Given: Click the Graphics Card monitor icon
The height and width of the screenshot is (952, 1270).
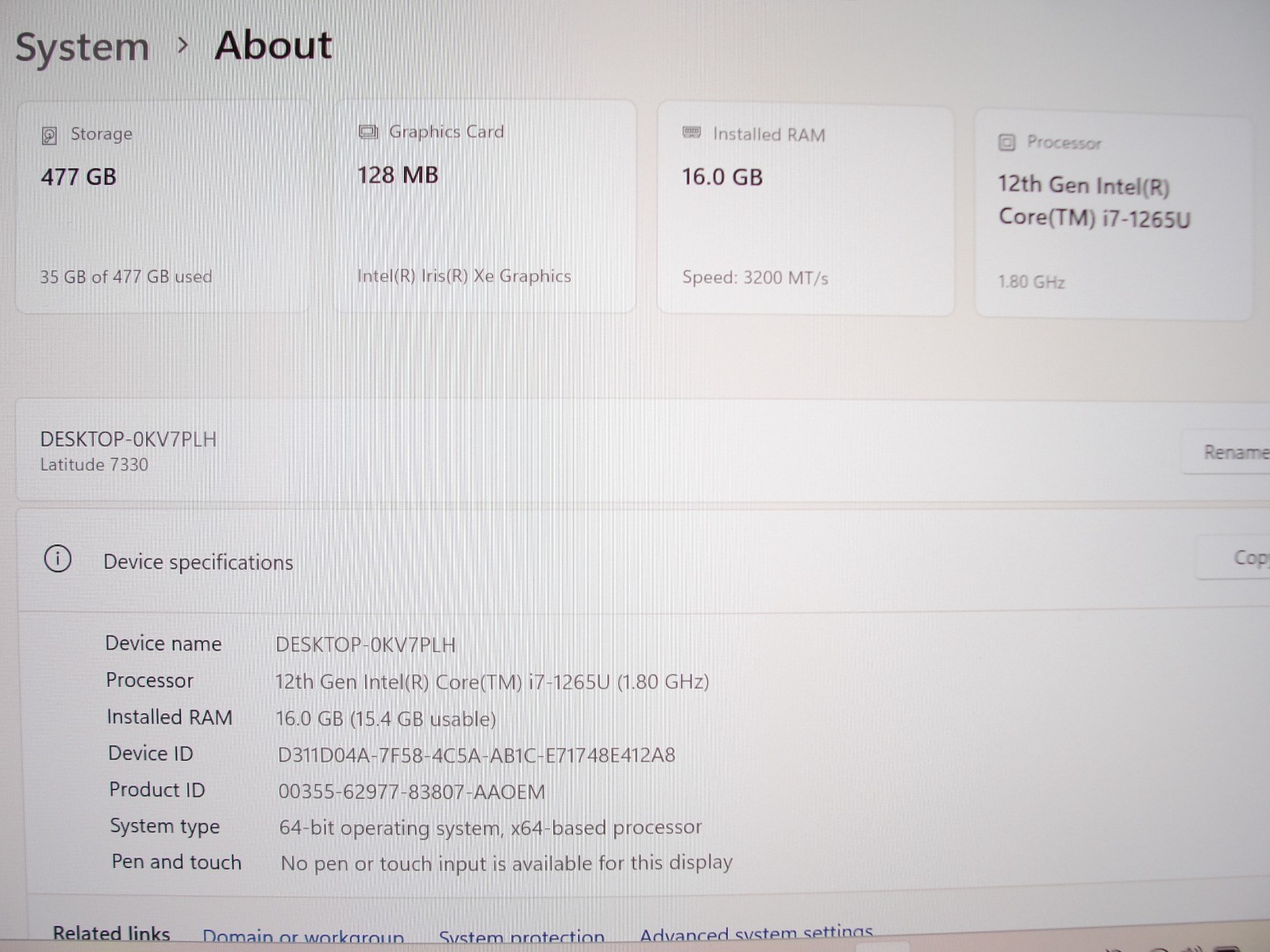Looking at the screenshot, I should click(x=368, y=132).
